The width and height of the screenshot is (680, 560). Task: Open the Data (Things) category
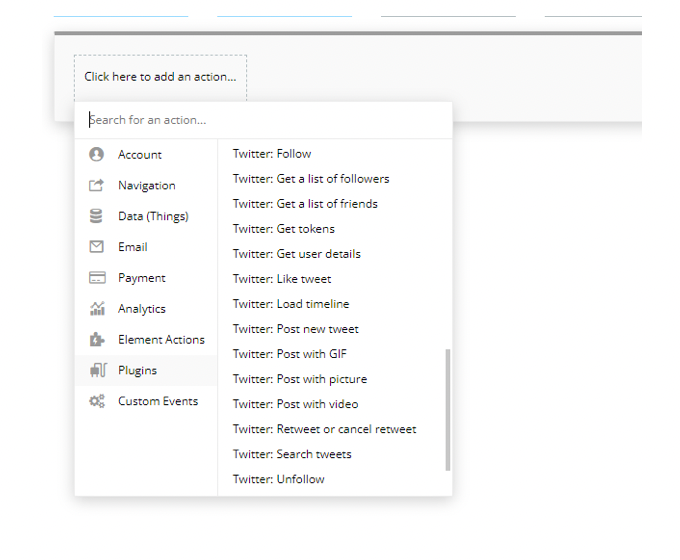(146, 216)
